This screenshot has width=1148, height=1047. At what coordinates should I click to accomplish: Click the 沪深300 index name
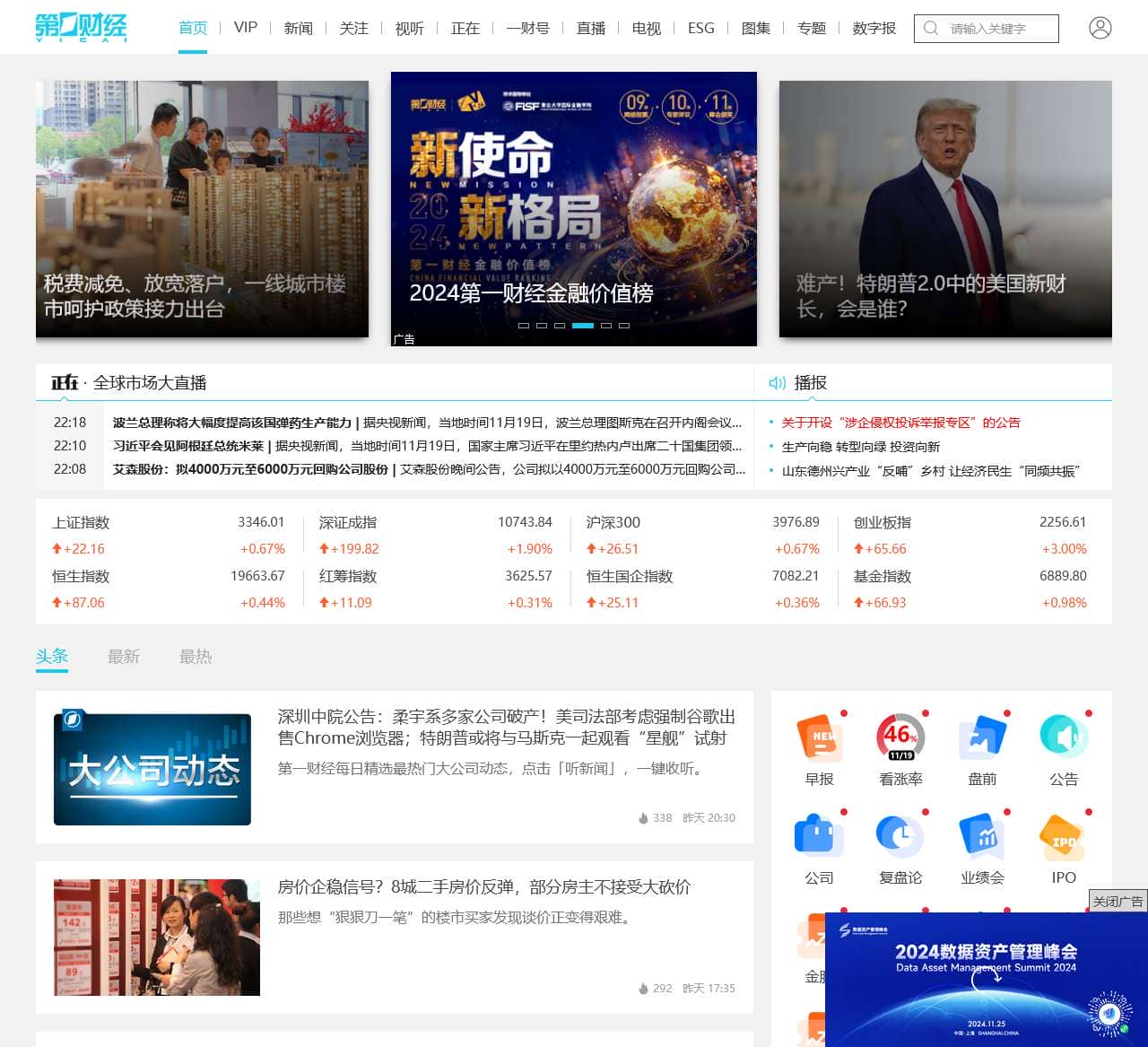click(613, 522)
